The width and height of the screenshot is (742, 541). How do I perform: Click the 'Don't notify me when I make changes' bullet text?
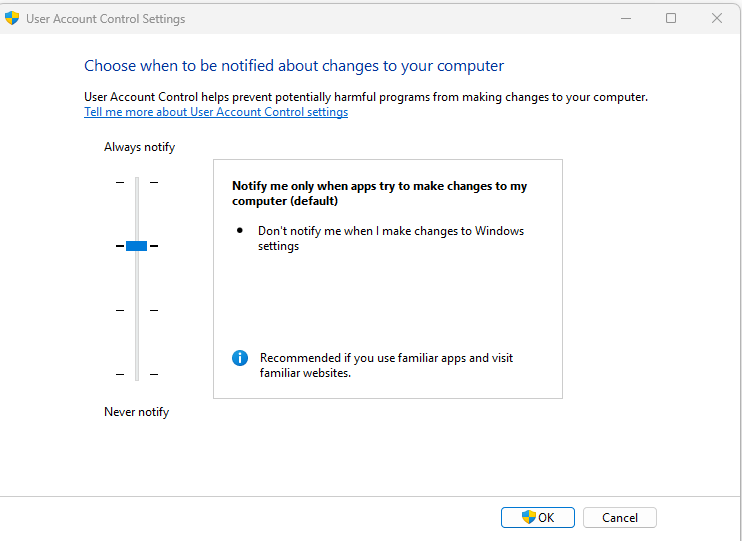391,238
